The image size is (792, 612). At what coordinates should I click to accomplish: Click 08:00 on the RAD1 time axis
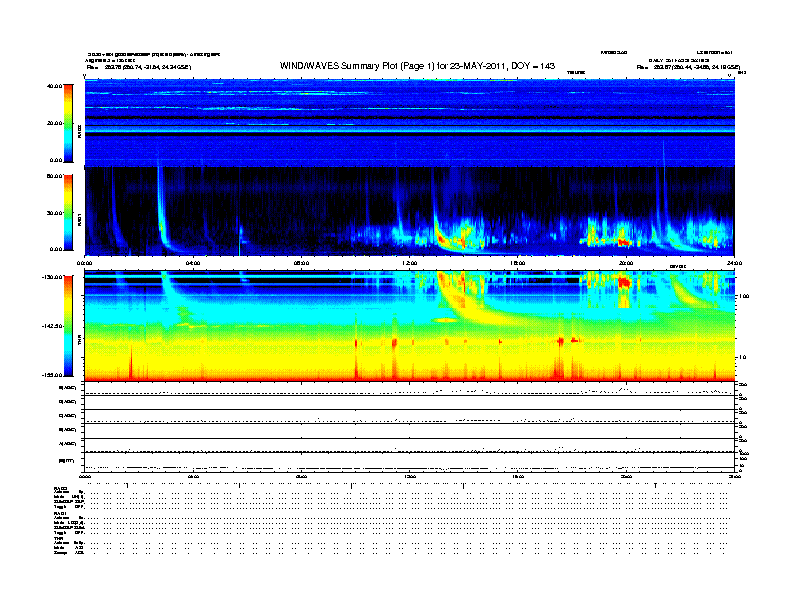click(301, 263)
